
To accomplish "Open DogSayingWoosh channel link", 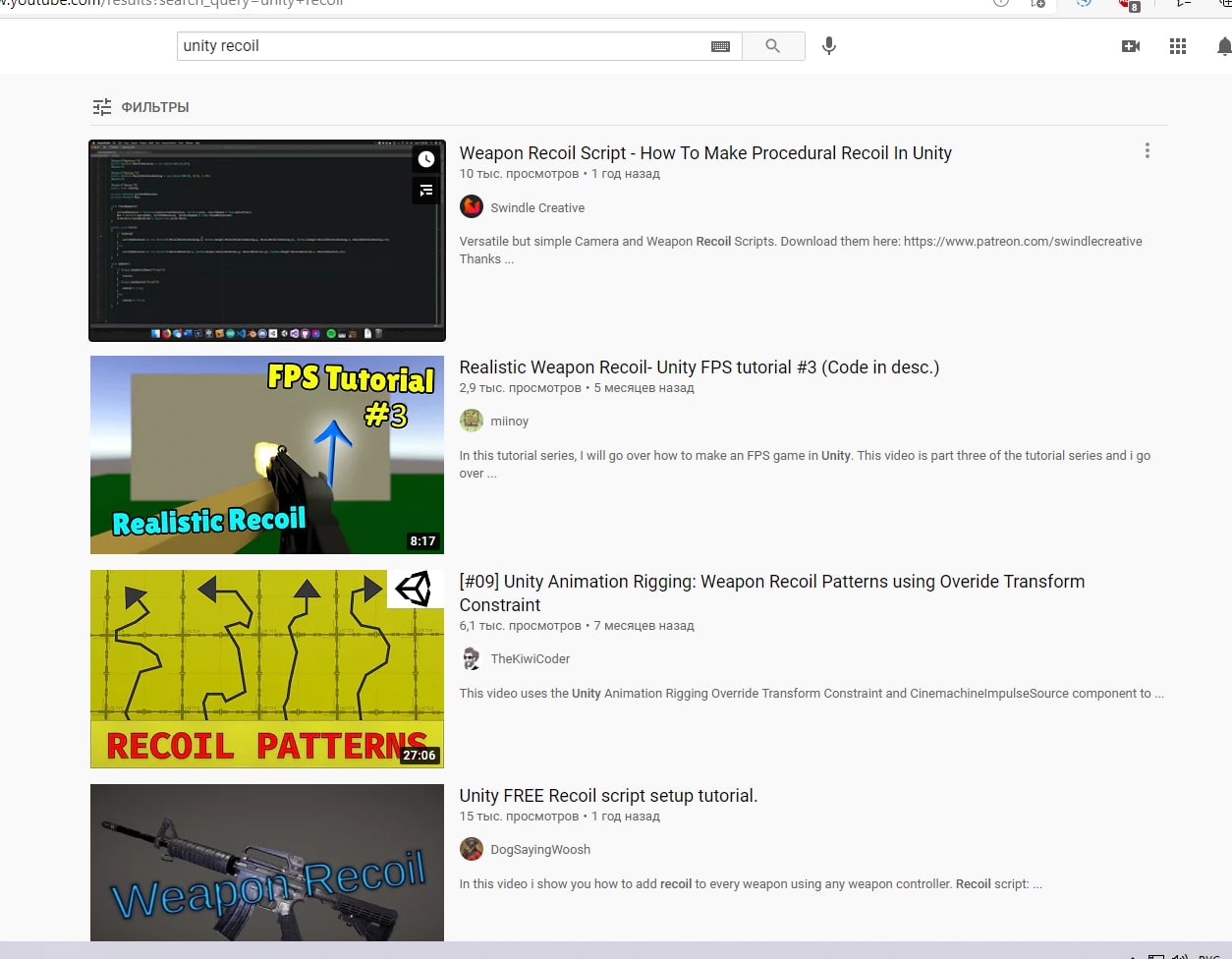I will coord(540,850).
